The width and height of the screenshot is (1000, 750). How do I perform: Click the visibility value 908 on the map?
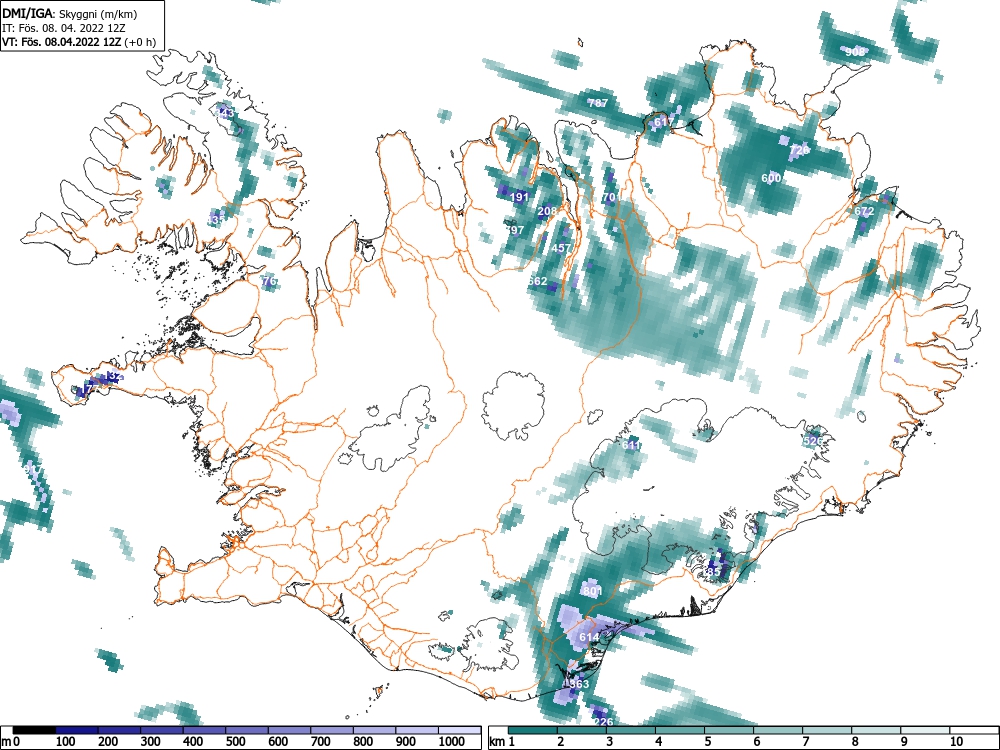[x=855, y=52]
